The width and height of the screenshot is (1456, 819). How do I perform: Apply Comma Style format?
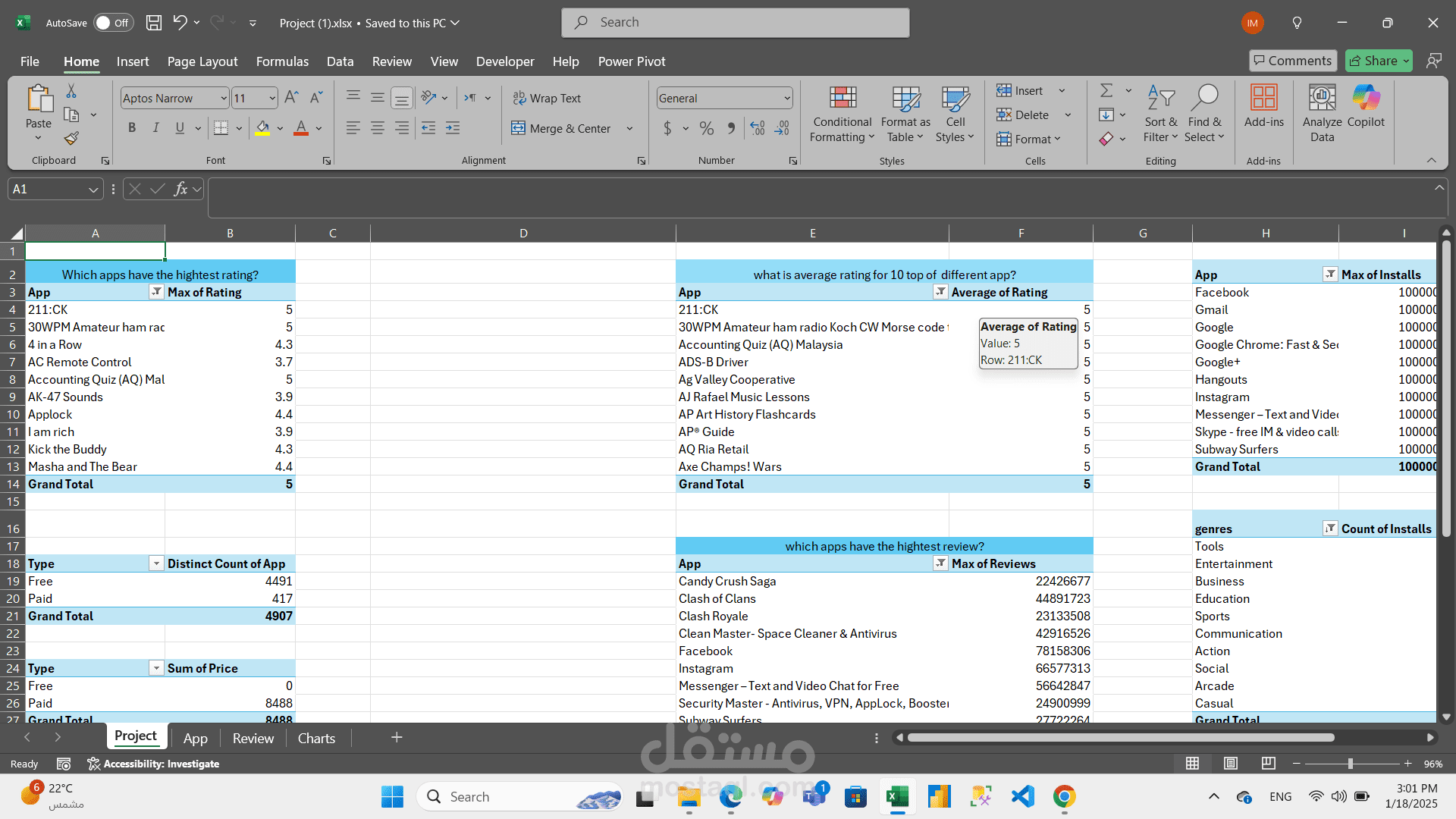(731, 128)
